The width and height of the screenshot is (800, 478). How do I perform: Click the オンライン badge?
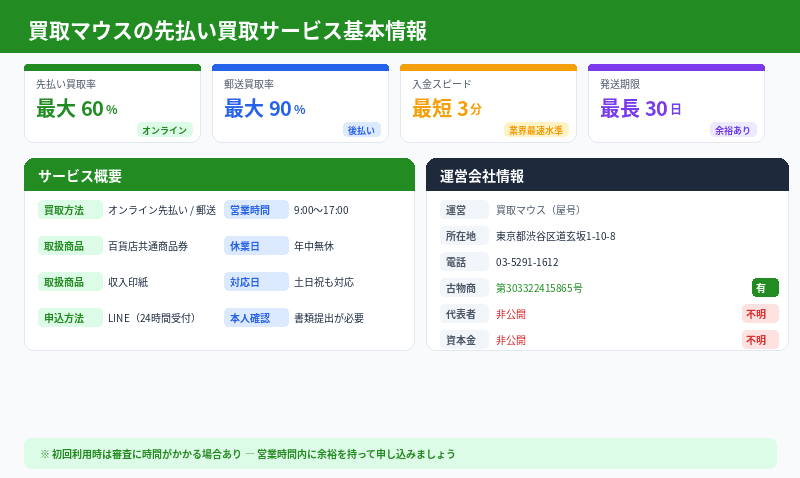click(165, 130)
